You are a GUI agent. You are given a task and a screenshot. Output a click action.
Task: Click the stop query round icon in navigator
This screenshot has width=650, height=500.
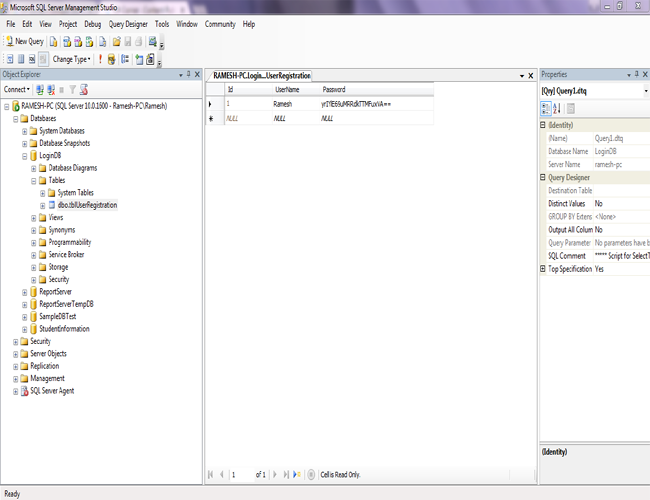[311, 474]
